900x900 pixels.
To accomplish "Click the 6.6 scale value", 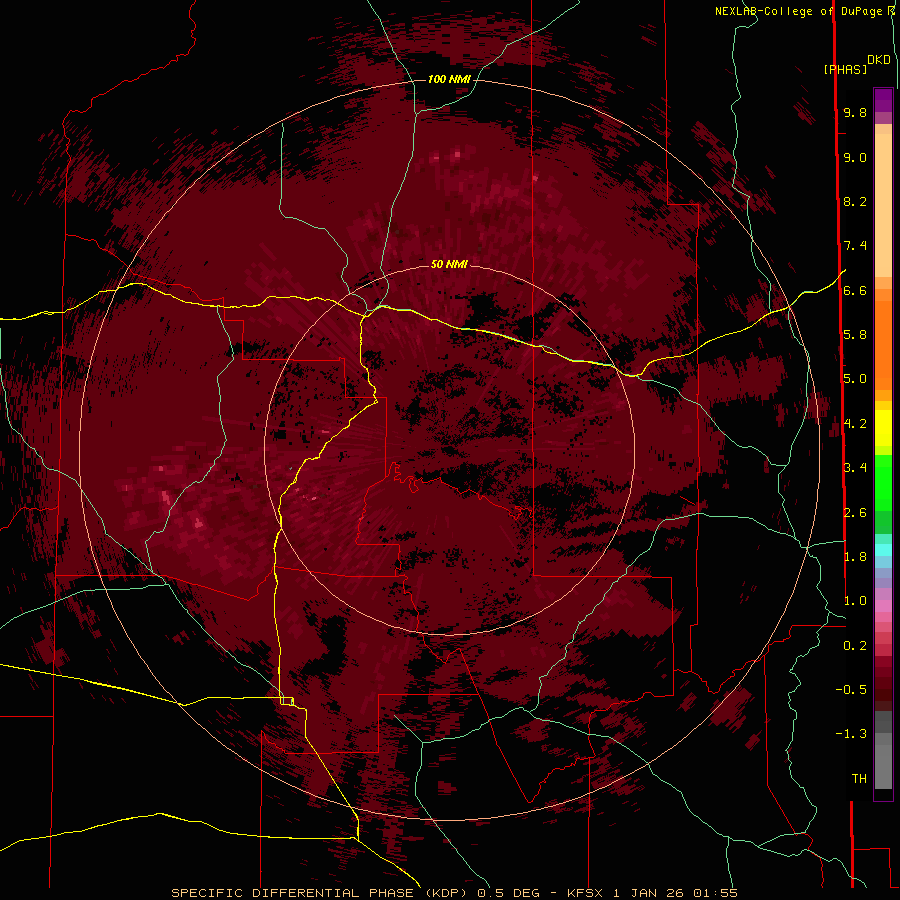I will (855, 291).
